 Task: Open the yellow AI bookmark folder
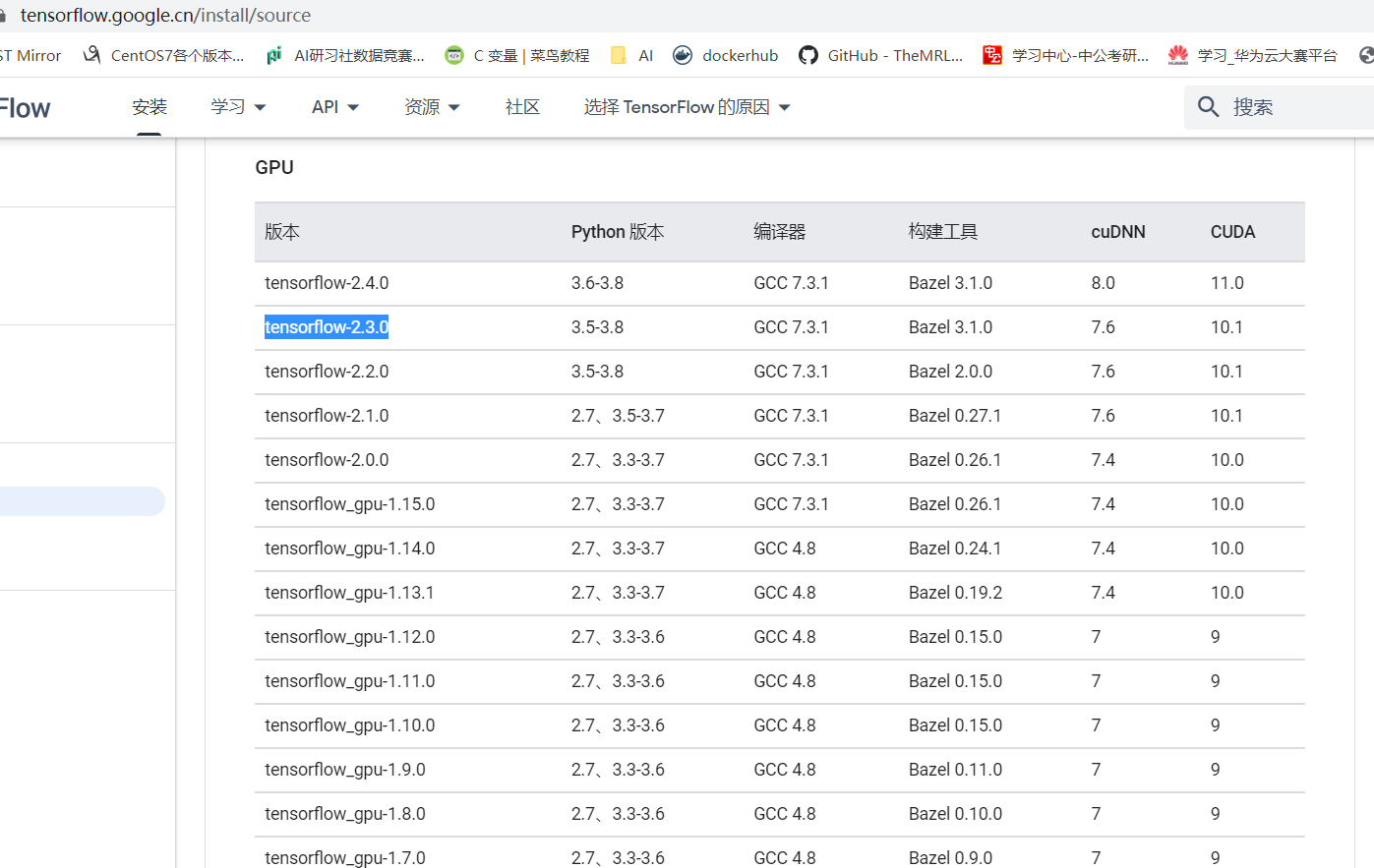point(615,55)
